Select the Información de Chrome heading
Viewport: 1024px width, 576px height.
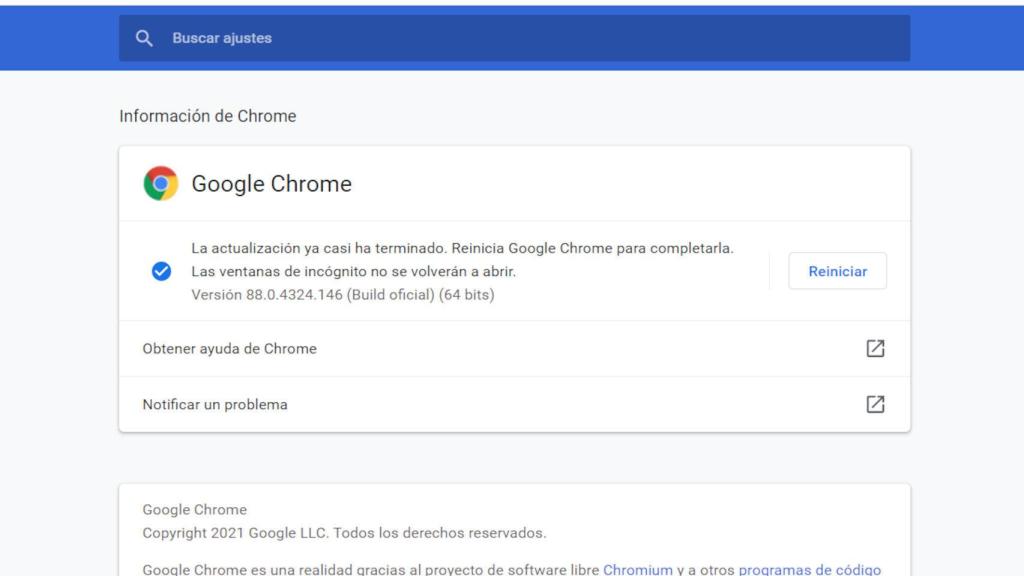206,116
